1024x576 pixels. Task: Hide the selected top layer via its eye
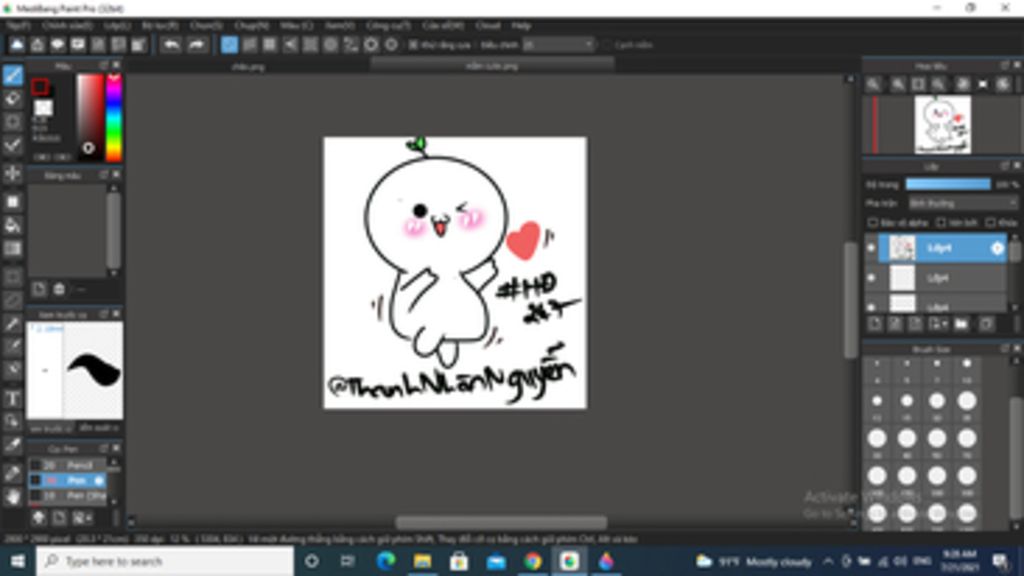coord(871,248)
